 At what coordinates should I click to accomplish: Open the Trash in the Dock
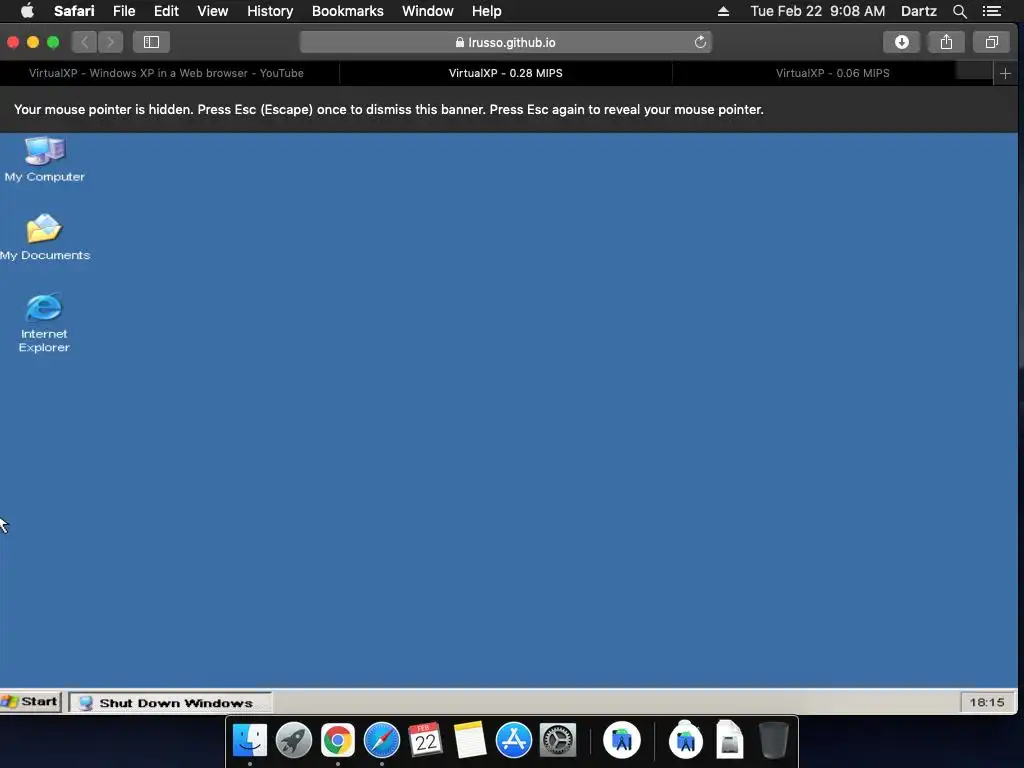(x=774, y=740)
